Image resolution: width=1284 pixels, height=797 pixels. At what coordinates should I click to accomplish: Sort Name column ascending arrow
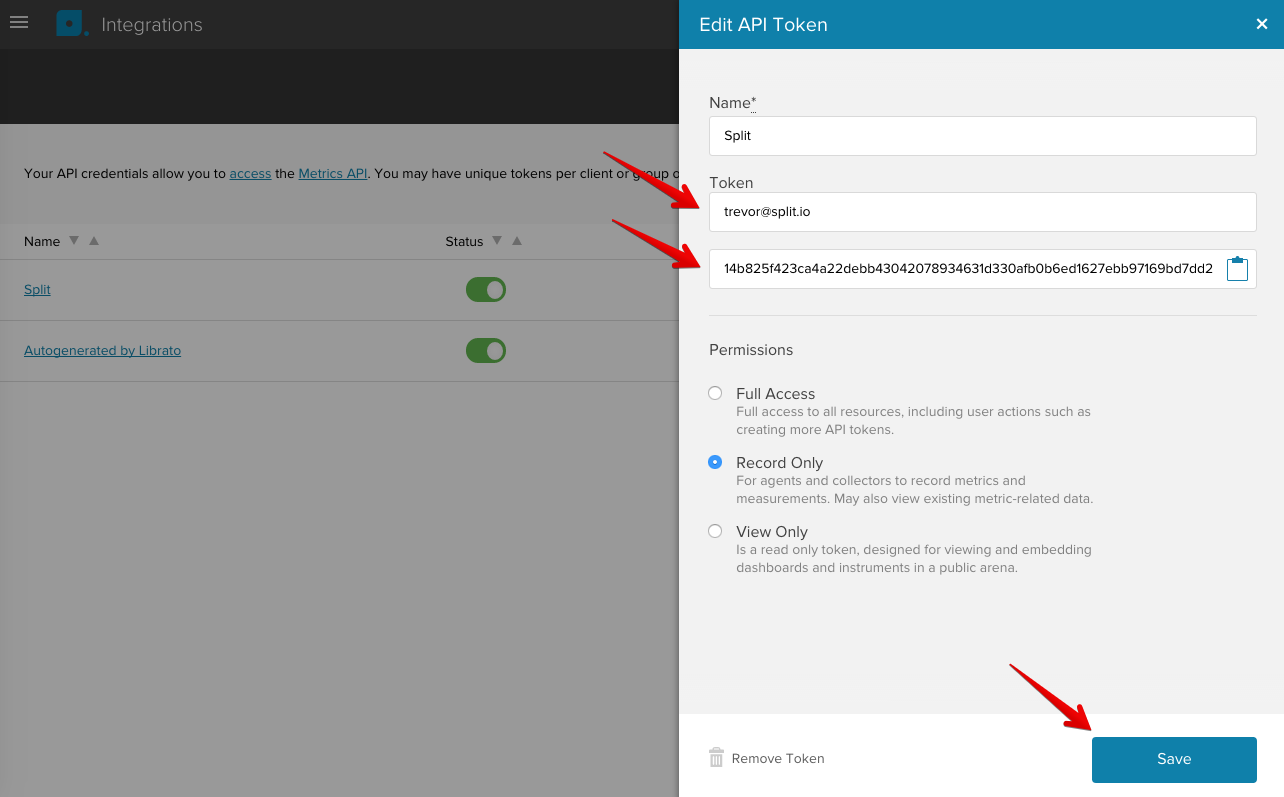(x=94, y=241)
